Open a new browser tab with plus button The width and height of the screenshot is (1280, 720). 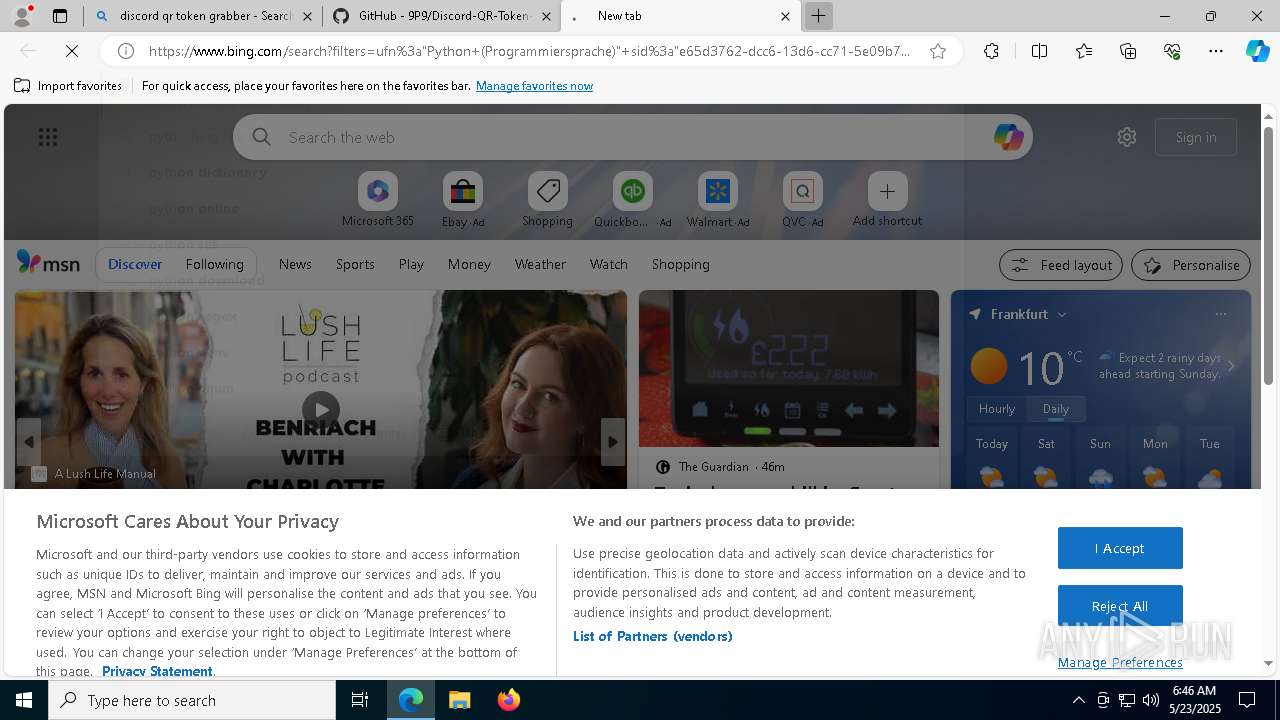click(x=818, y=16)
